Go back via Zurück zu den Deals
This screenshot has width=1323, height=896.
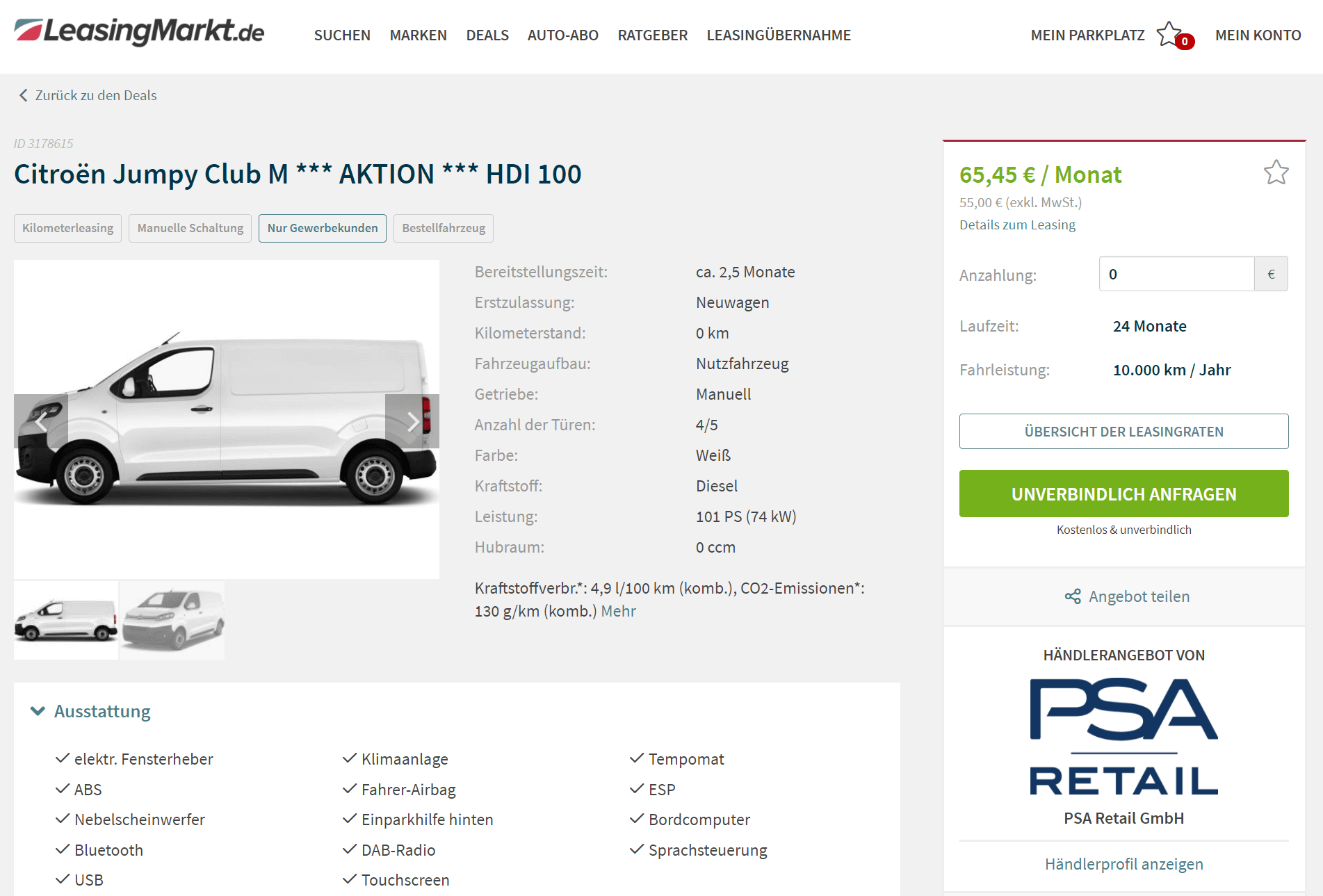pos(96,95)
